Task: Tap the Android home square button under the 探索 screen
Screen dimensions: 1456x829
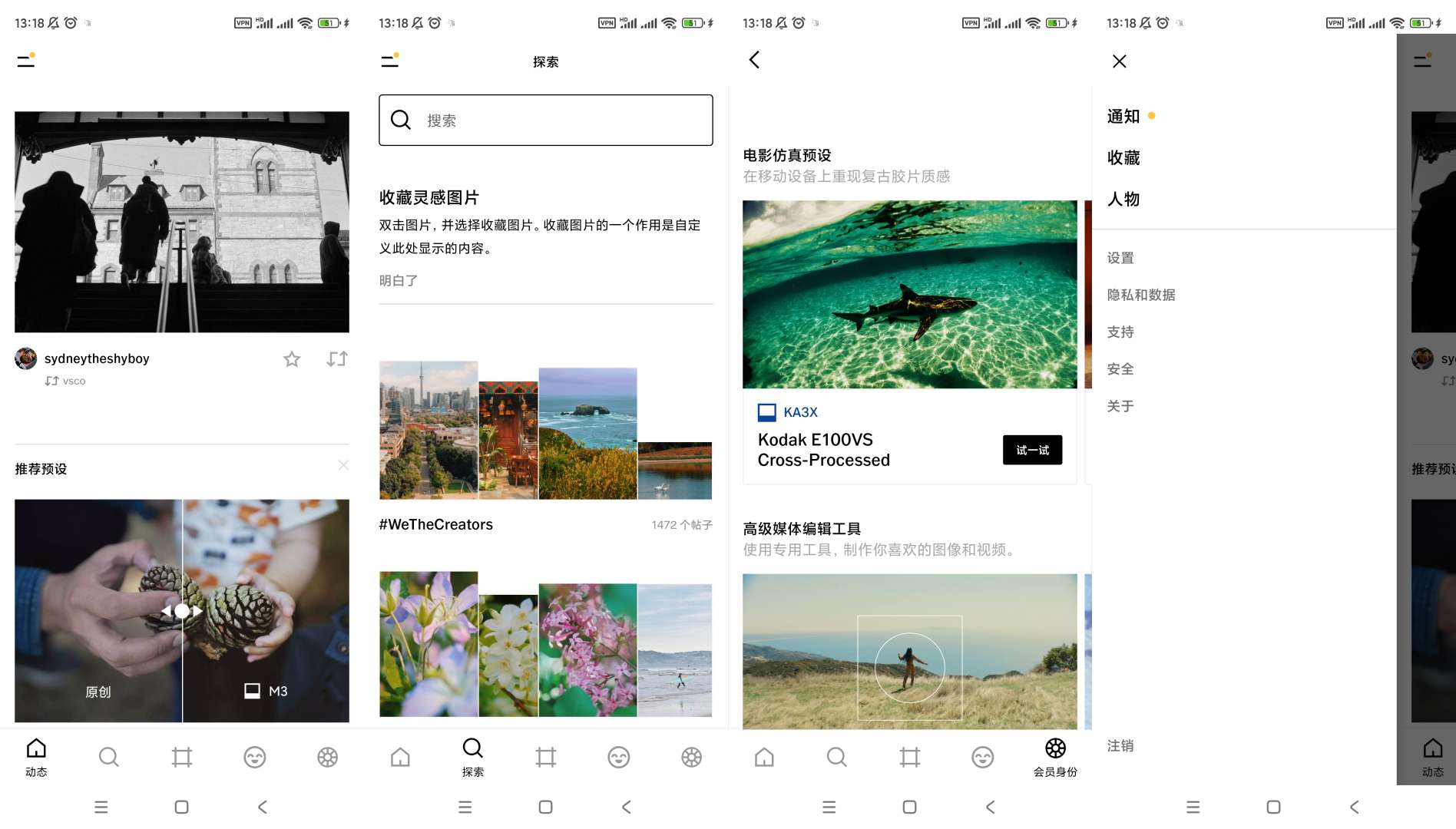Action: pyautogui.click(x=546, y=807)
